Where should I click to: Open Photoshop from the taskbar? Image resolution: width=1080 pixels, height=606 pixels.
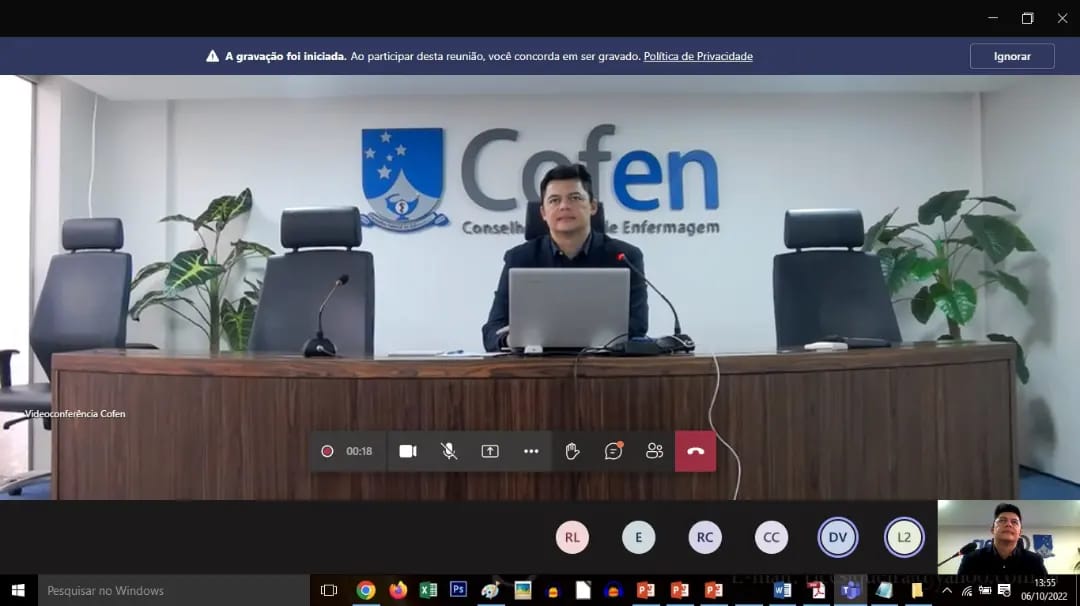point(458,589)
